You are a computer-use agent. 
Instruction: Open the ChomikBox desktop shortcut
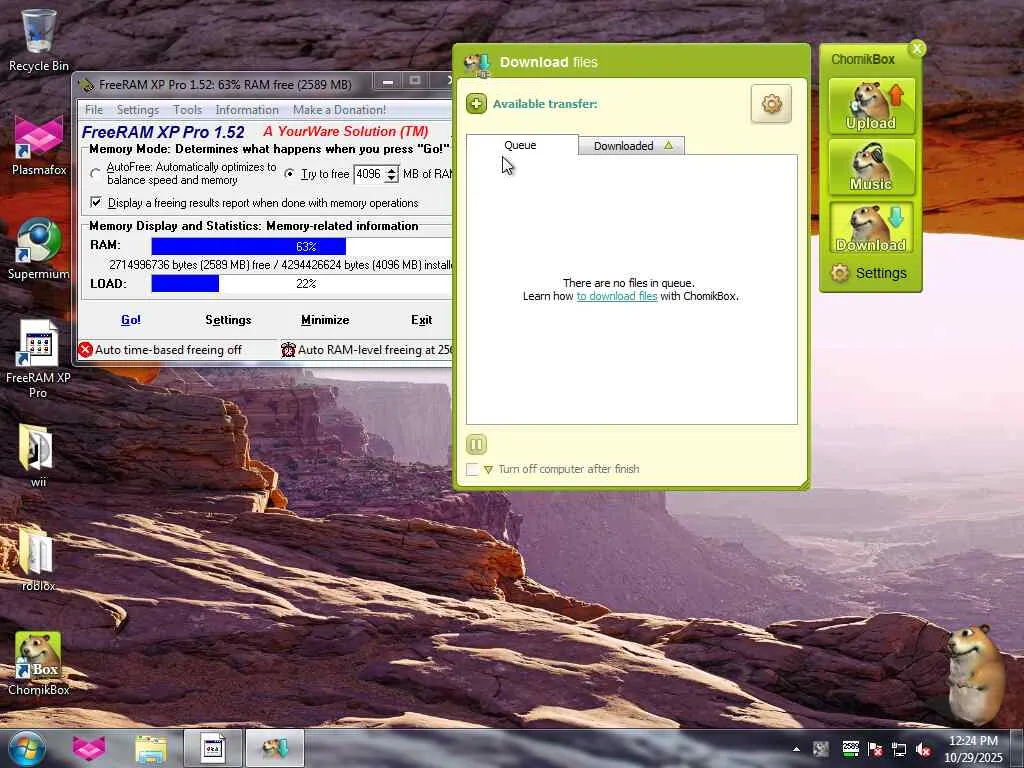click(x=38, y=663)
